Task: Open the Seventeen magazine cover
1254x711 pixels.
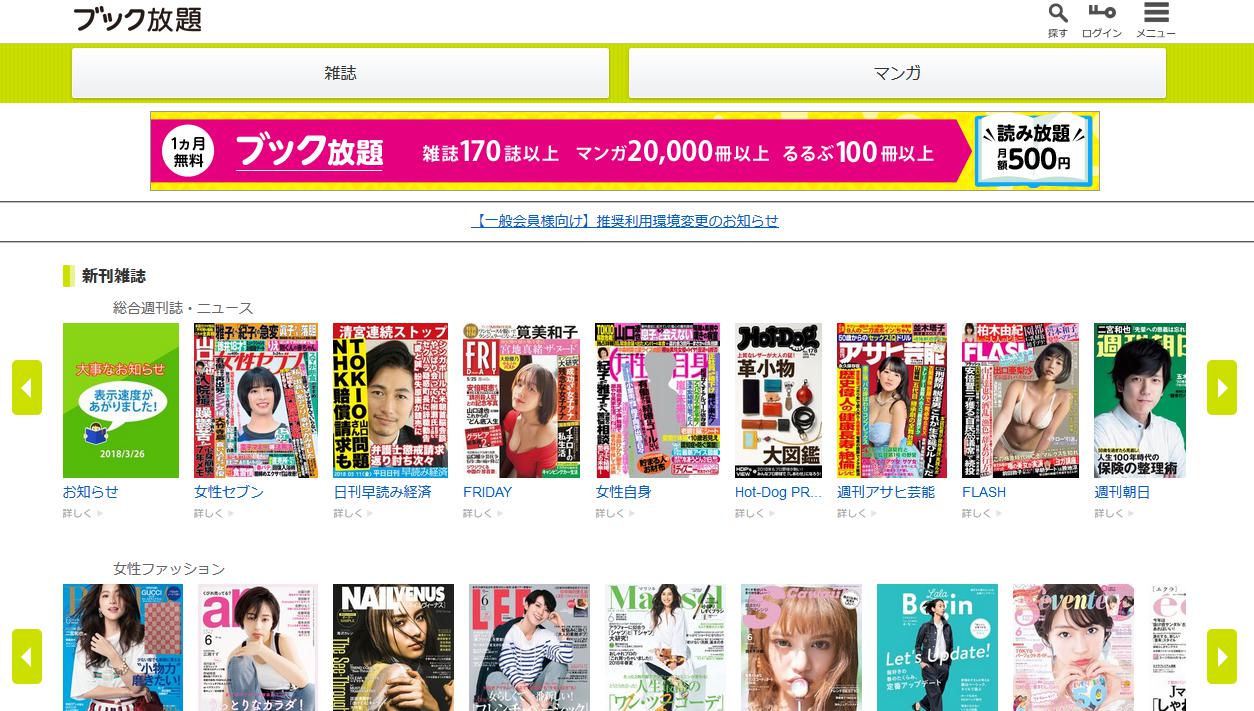Action: [x=1073, y=647]
